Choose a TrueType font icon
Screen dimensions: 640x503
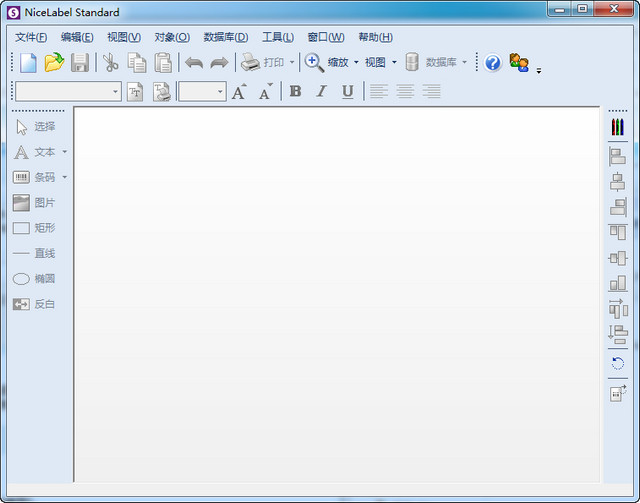pos(135,91)
